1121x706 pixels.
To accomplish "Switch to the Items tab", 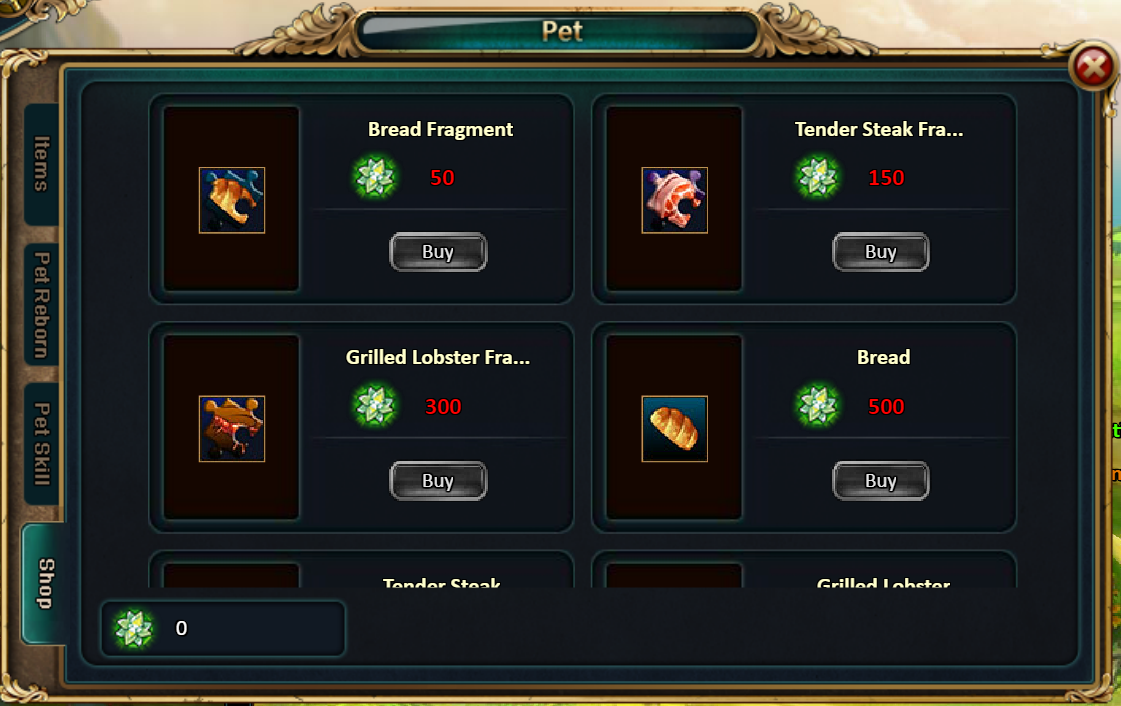I will 42,164.
